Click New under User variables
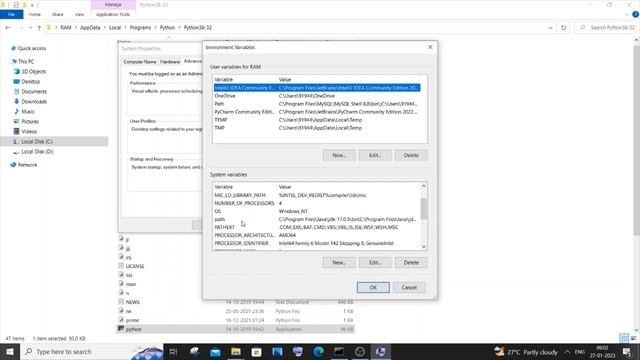The height and width of the screenshot is (360, 640). click(x=339, y=156)
